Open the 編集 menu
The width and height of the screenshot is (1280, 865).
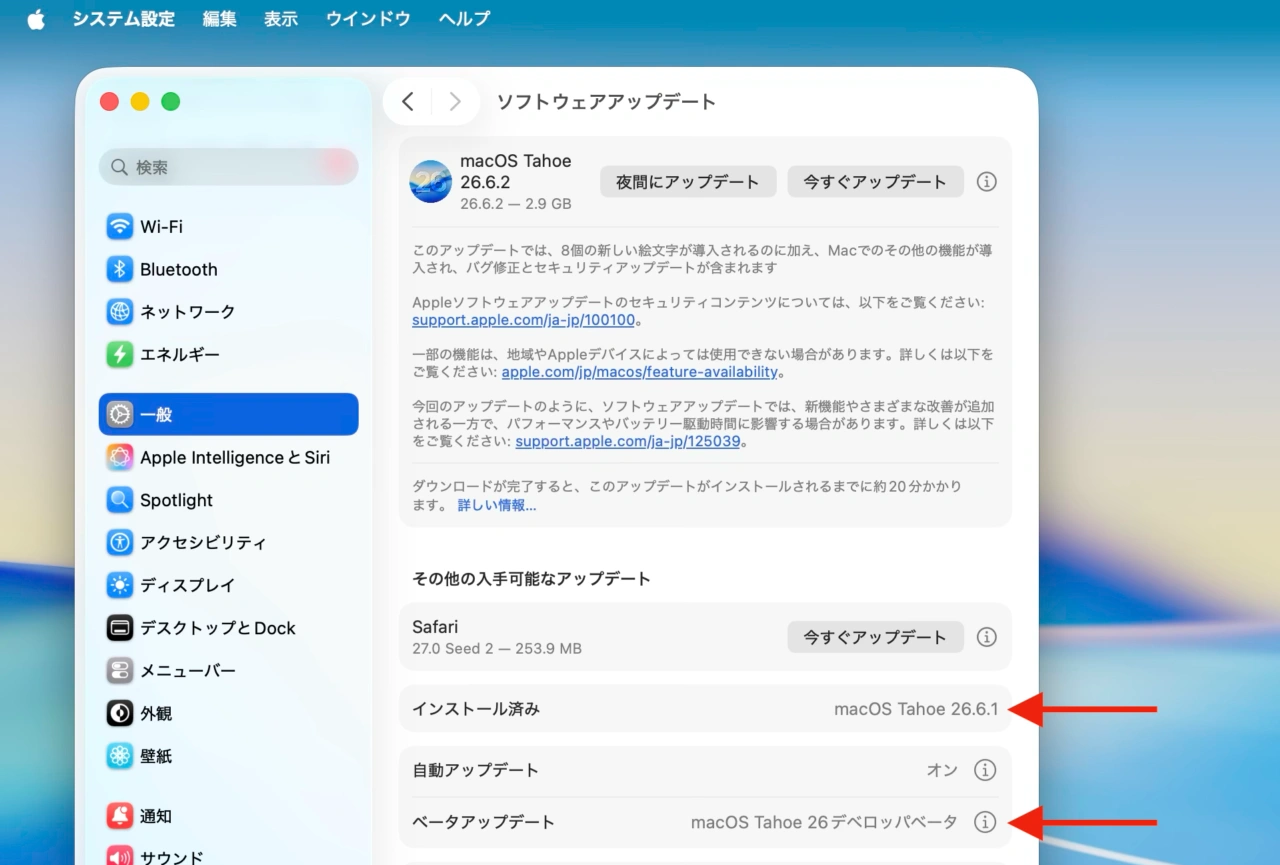pos(219,19)
